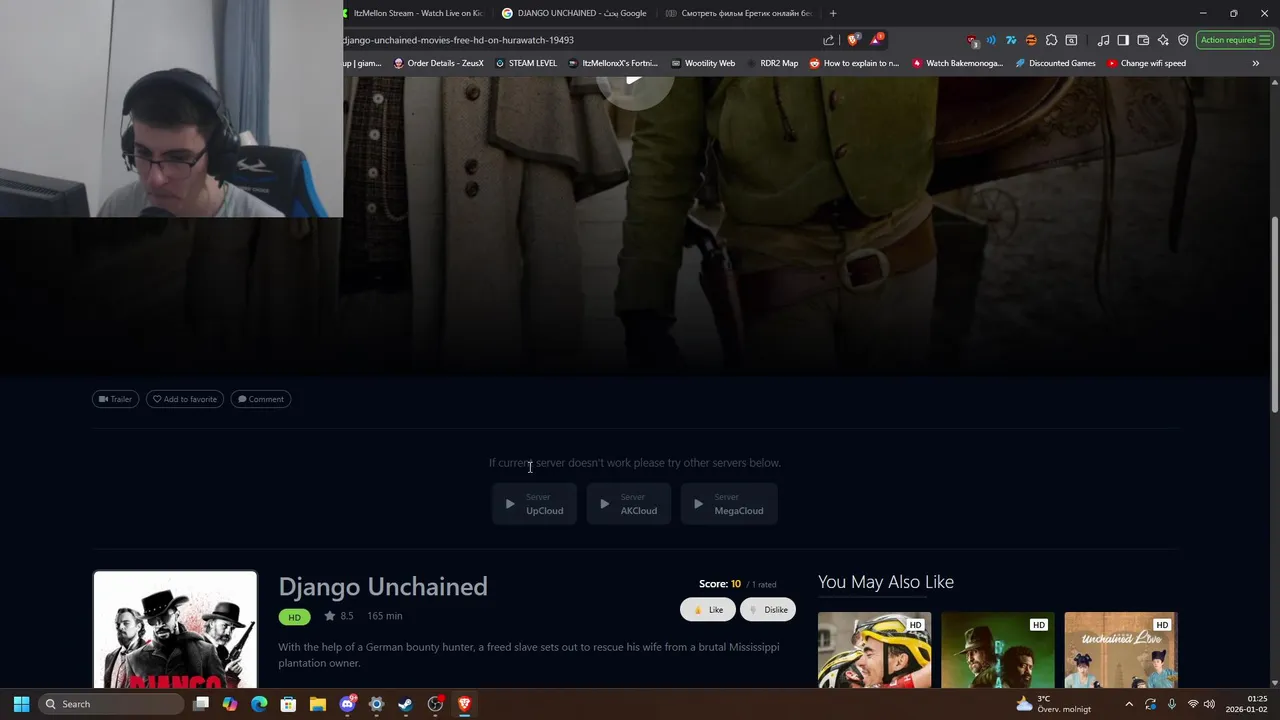Open the extensions puzzle piece menu
This screenshot has height=720, width=1280.
[x=1051, y=40]
